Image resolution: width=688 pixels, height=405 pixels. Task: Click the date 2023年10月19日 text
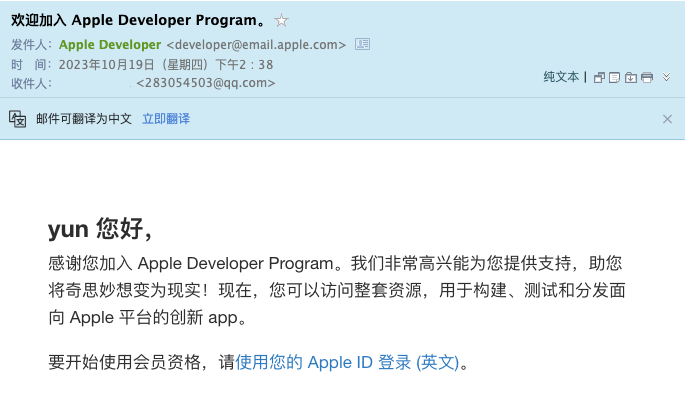tap(107, 65)
